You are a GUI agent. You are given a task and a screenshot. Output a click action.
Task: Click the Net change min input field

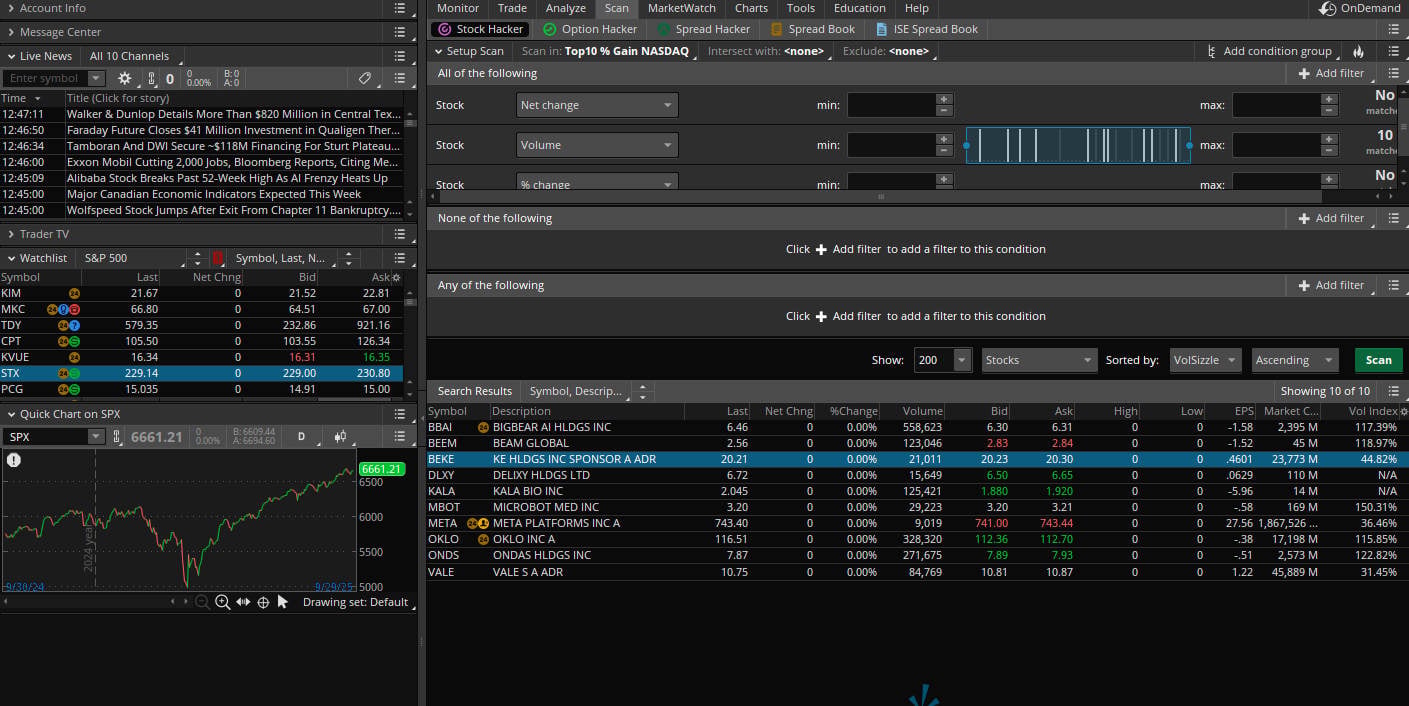[x=892, y=105]
